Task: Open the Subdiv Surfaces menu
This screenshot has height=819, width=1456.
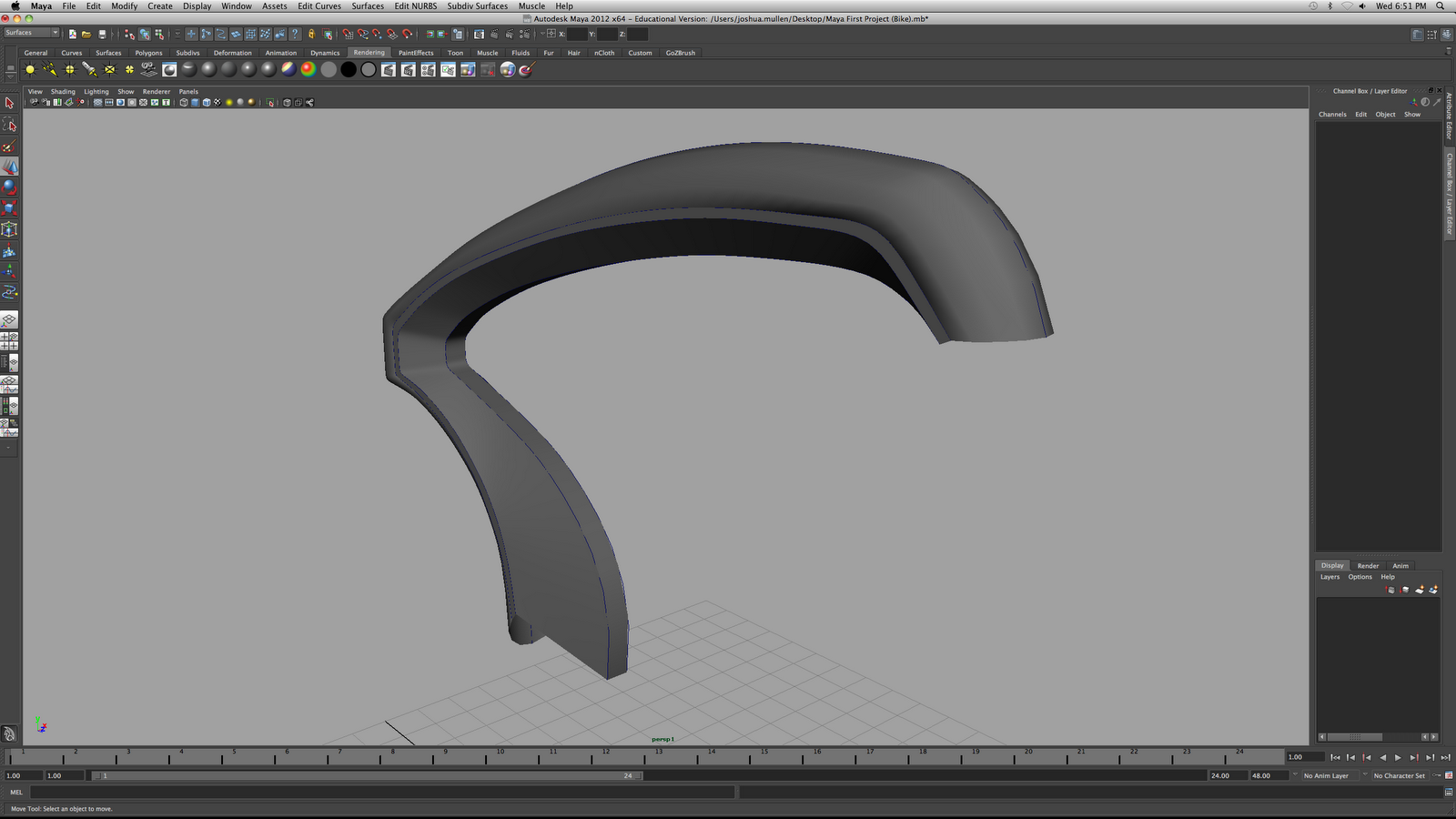Action: coord(476,6)
